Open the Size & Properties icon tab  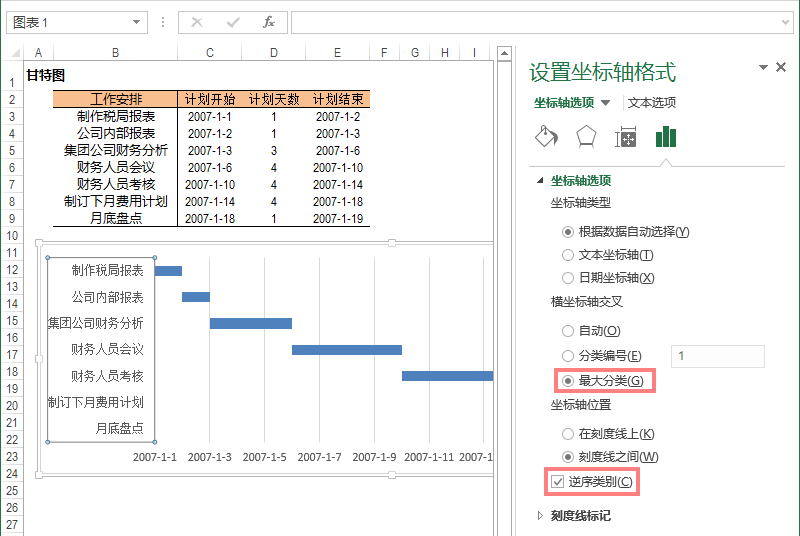click(626, 137)
